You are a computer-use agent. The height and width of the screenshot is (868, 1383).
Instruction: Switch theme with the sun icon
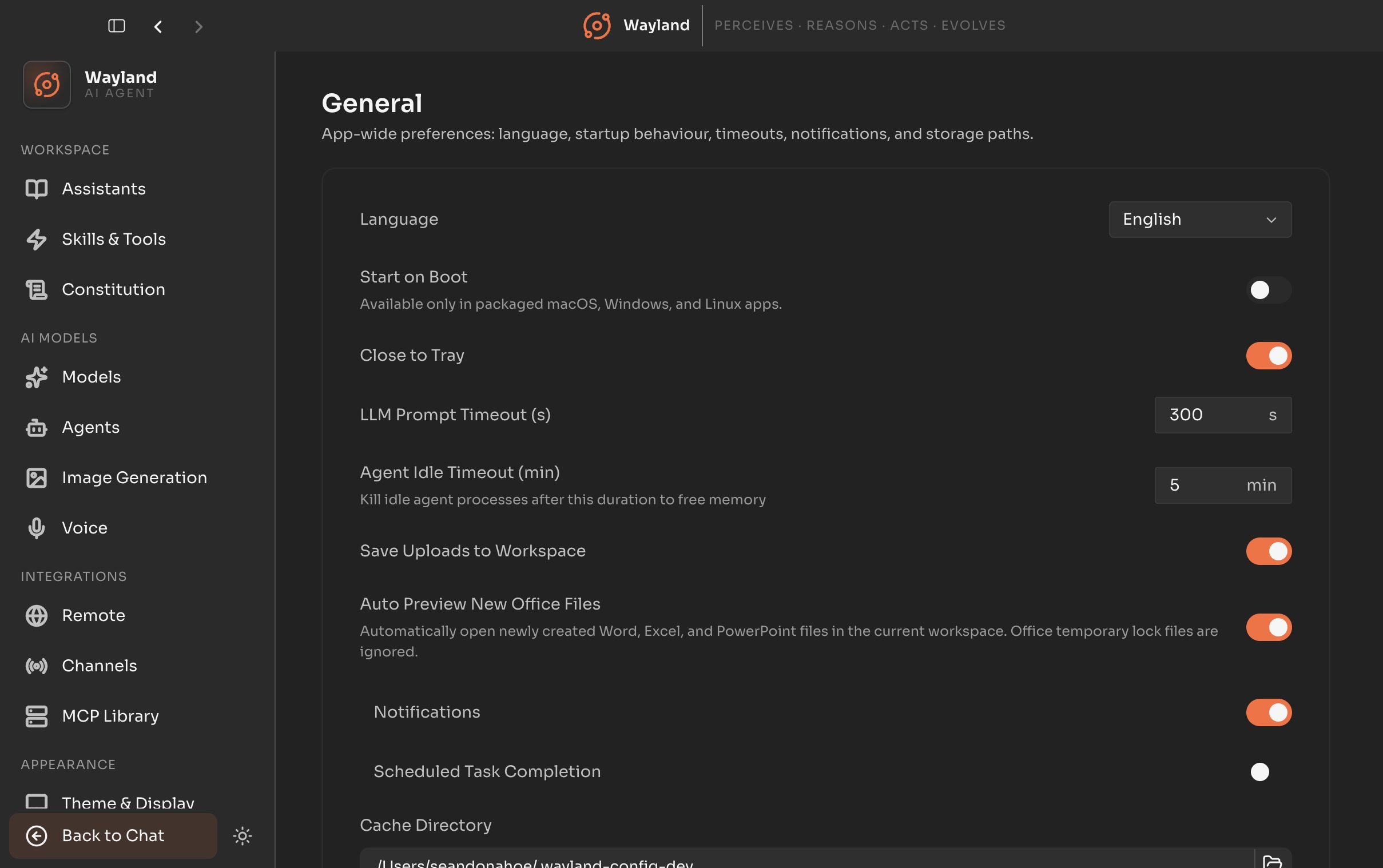point(243,836)
